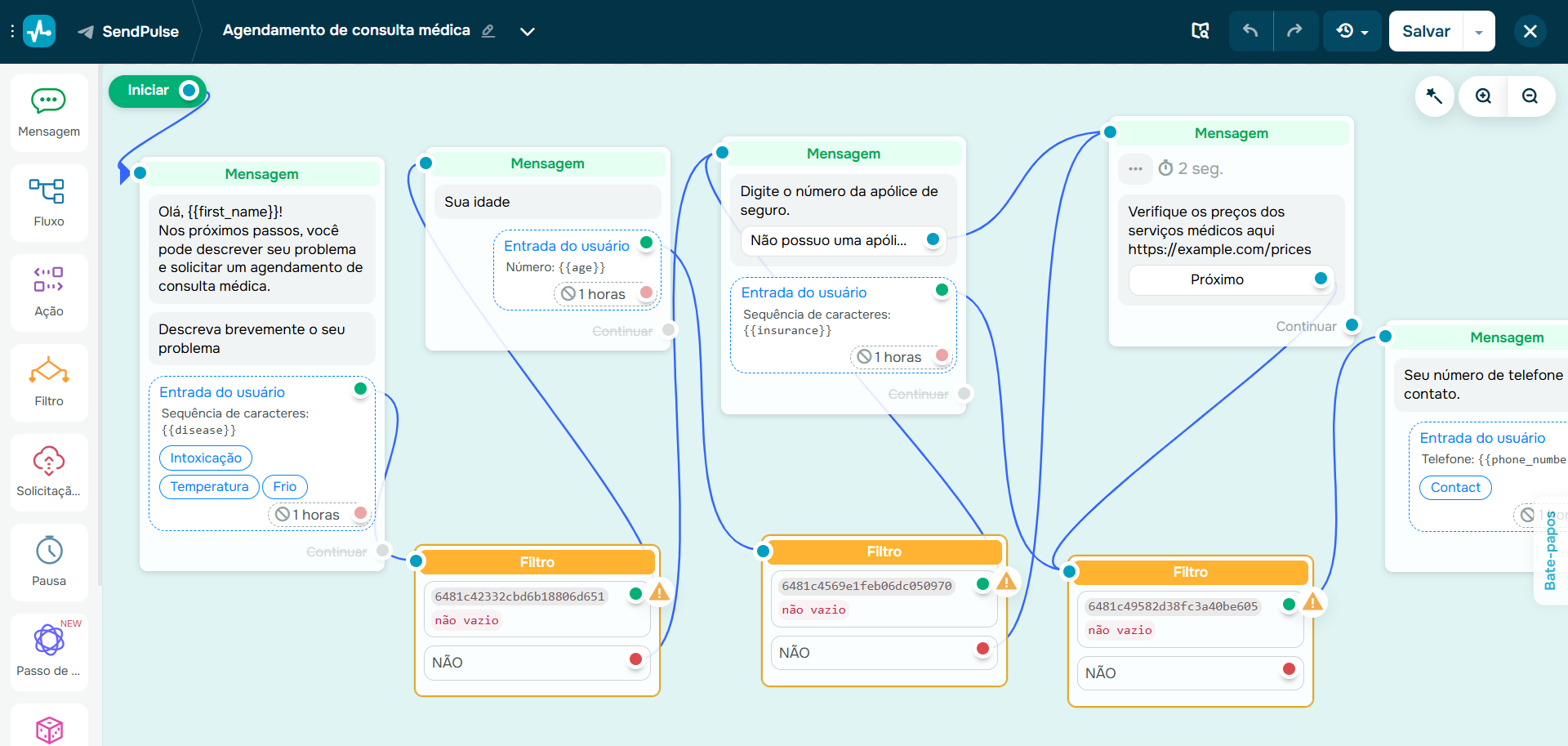Open the middle Filtro block header
1568x746 pixels.
(x=884, y=552)
